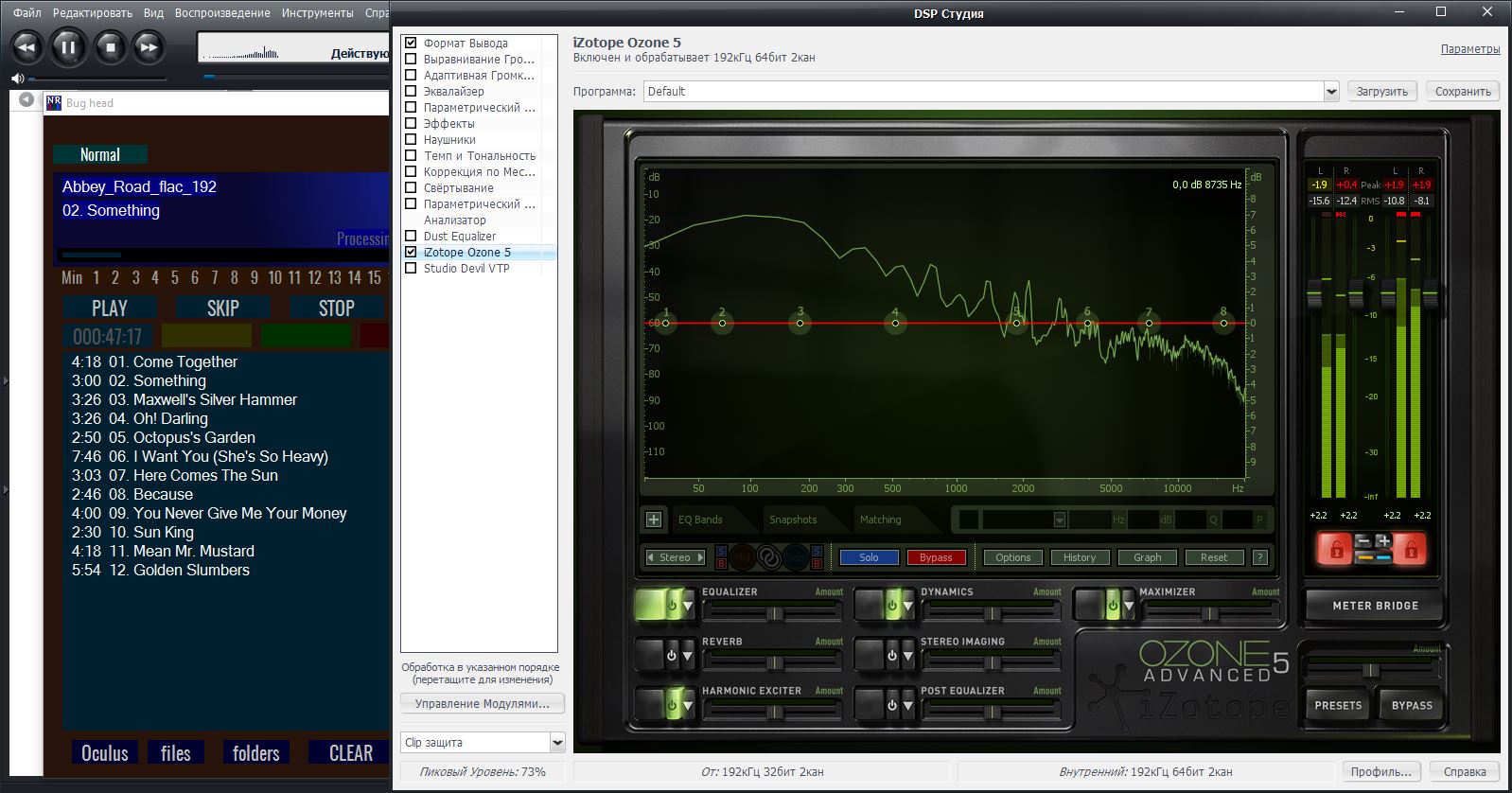Switch to the EQ Bands tab
1512x793 pixels.
tap(700, 520)
